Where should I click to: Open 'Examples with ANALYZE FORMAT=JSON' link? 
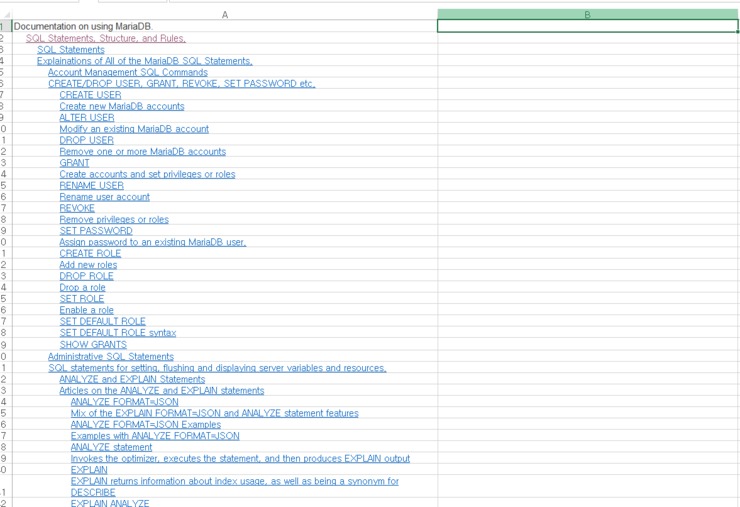[155, 436]
